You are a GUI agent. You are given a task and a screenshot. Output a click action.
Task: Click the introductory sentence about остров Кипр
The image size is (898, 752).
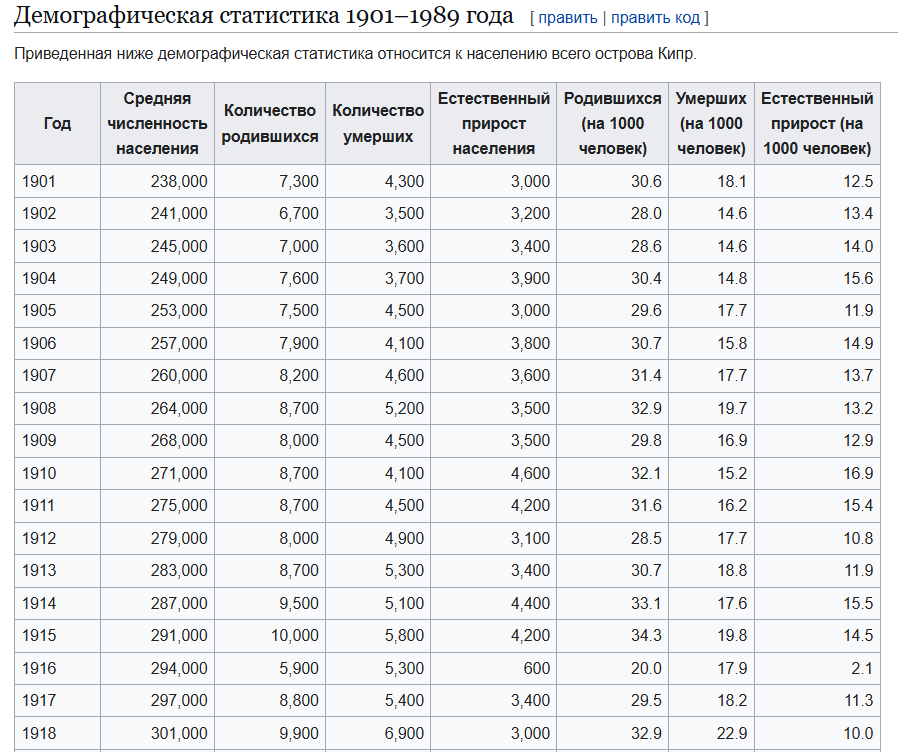tap(355, 54)
